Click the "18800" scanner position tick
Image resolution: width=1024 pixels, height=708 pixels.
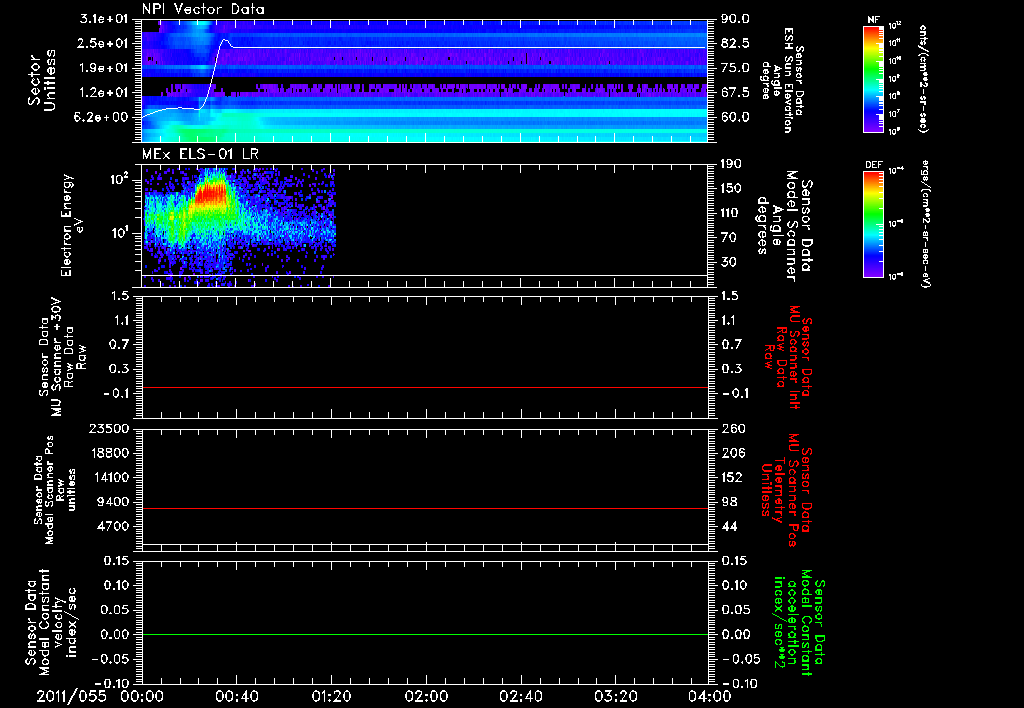pos(110,453)
